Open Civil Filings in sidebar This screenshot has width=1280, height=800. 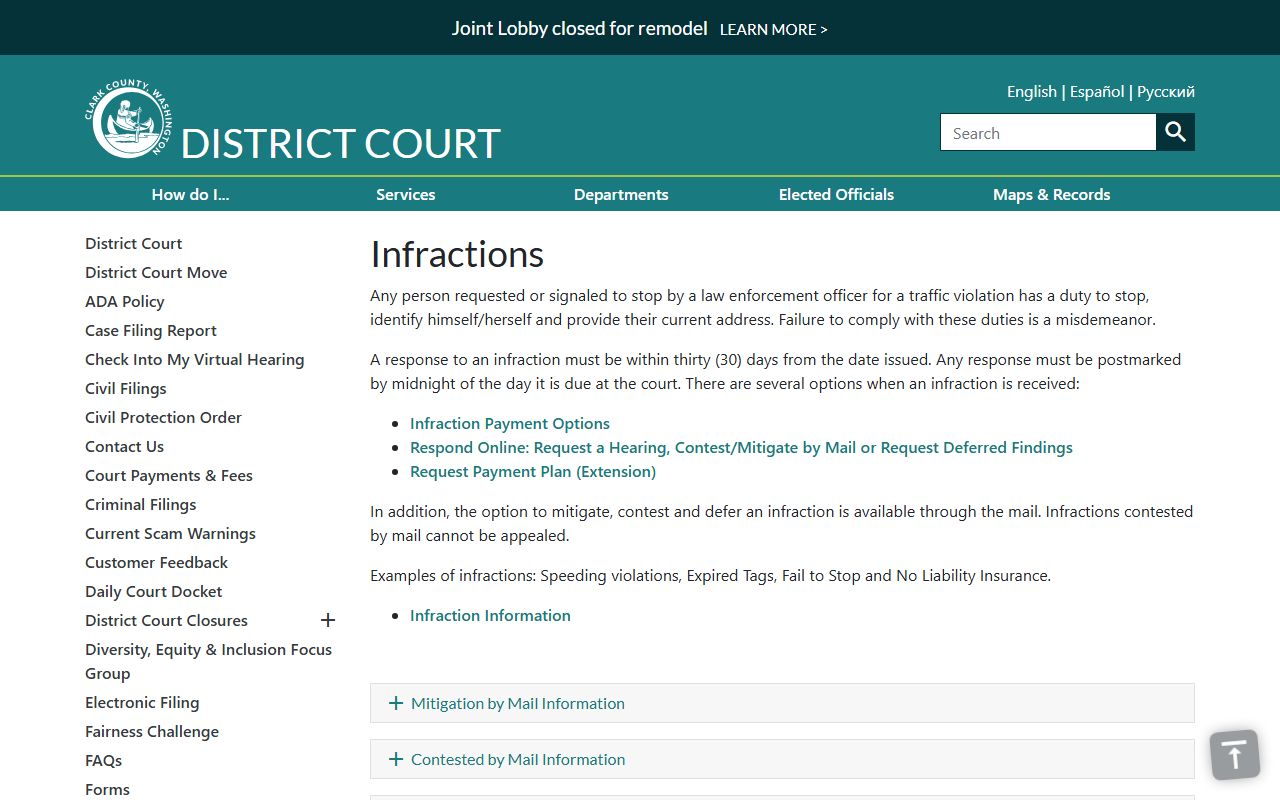click(x=126, y=388)
